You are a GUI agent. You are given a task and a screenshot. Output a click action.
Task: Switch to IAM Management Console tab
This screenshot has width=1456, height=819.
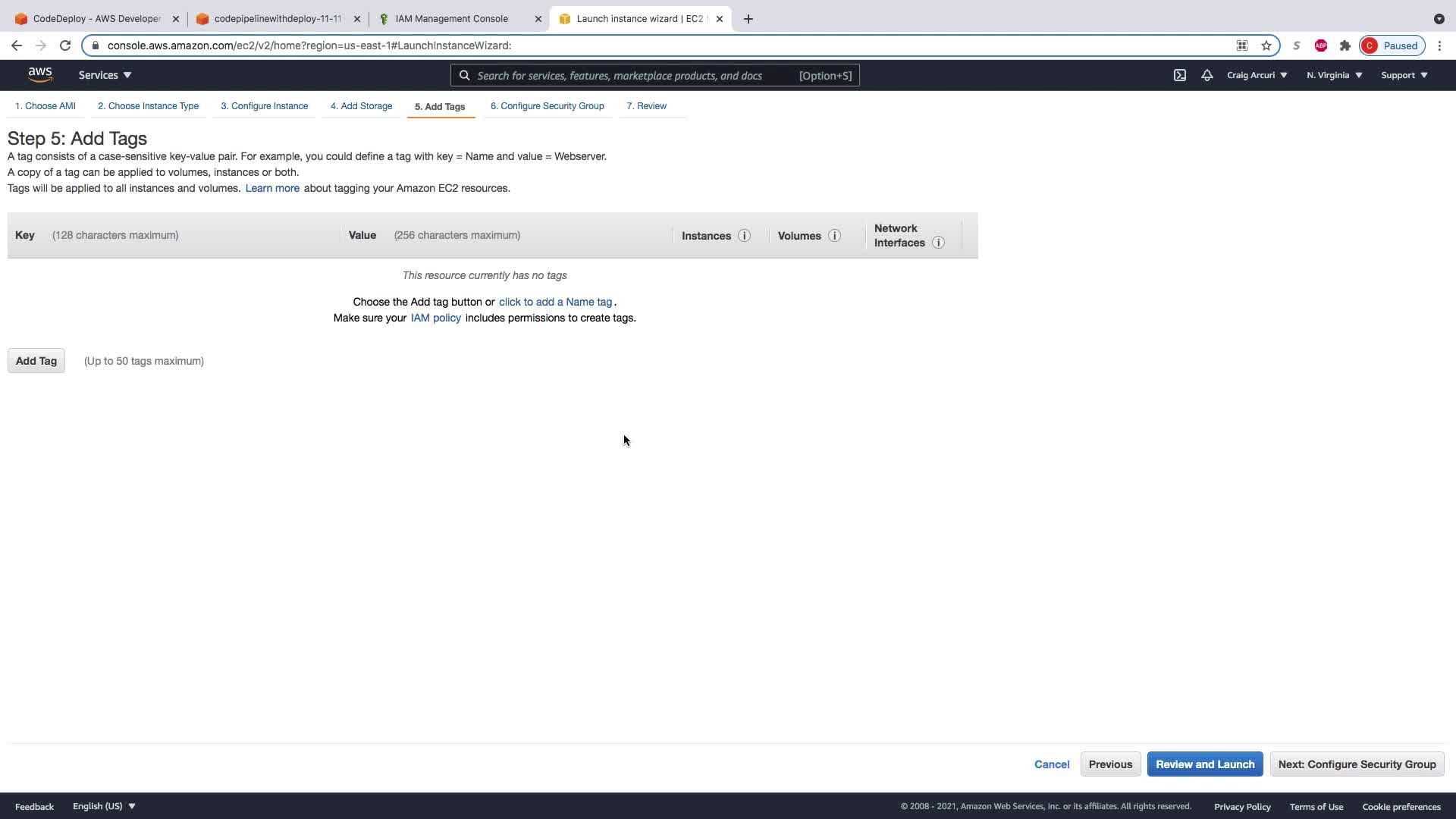tap(451, 19)
